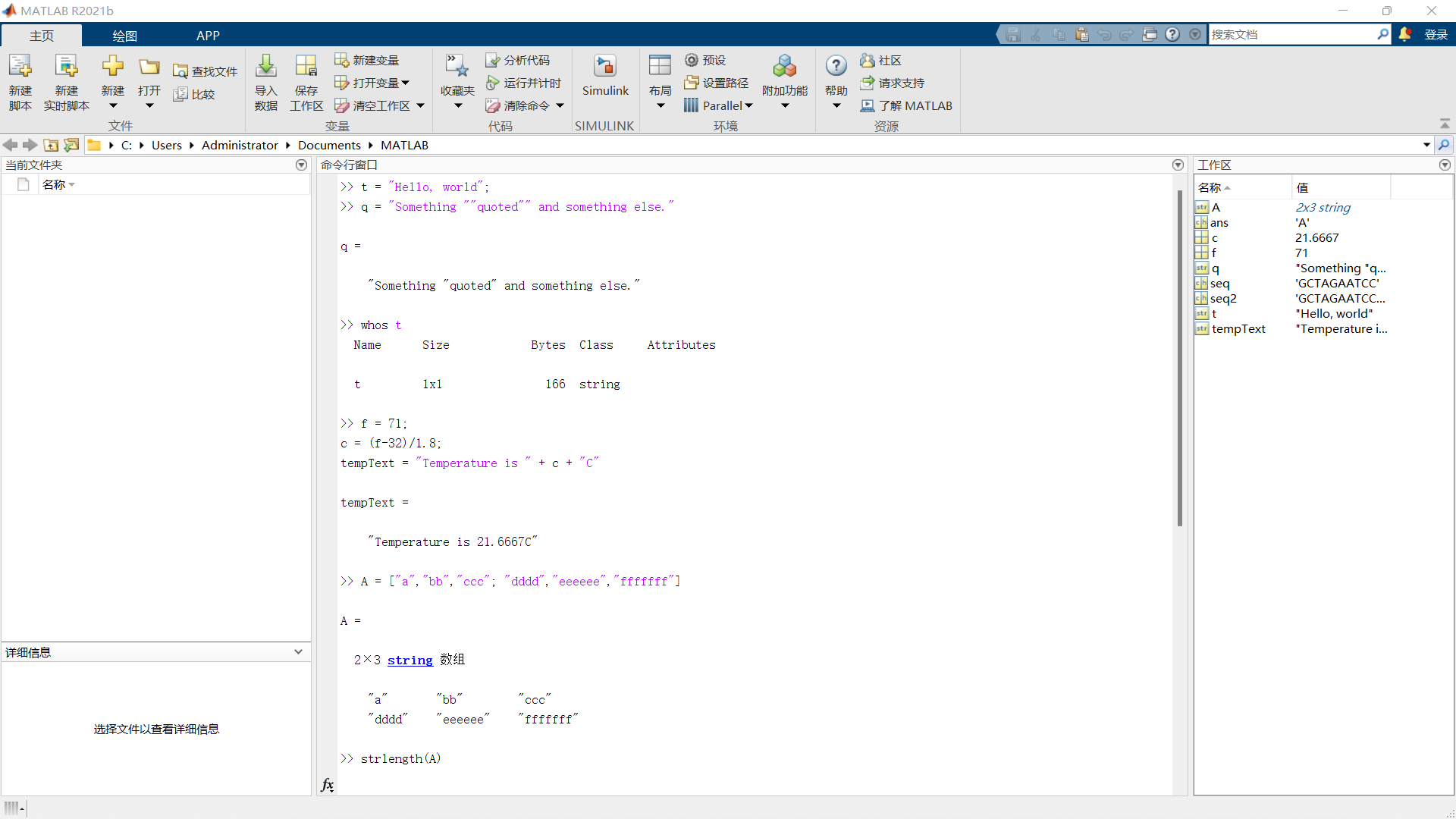1456x819 pixels.
Task: Click the browse for folder icon
Action: (71, 145)
